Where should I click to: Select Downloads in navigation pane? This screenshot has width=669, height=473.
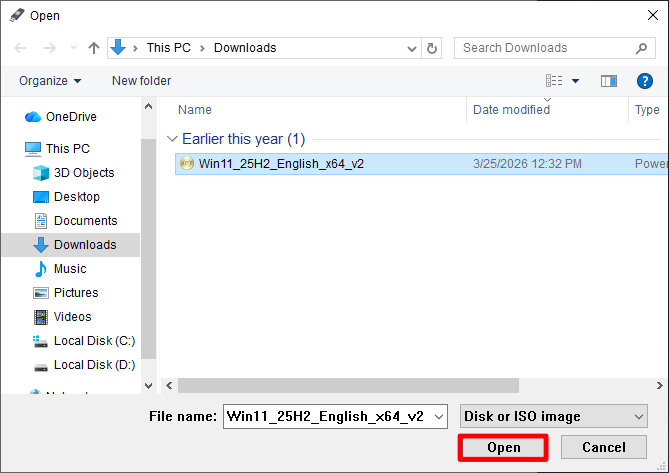tap(85, 245)
